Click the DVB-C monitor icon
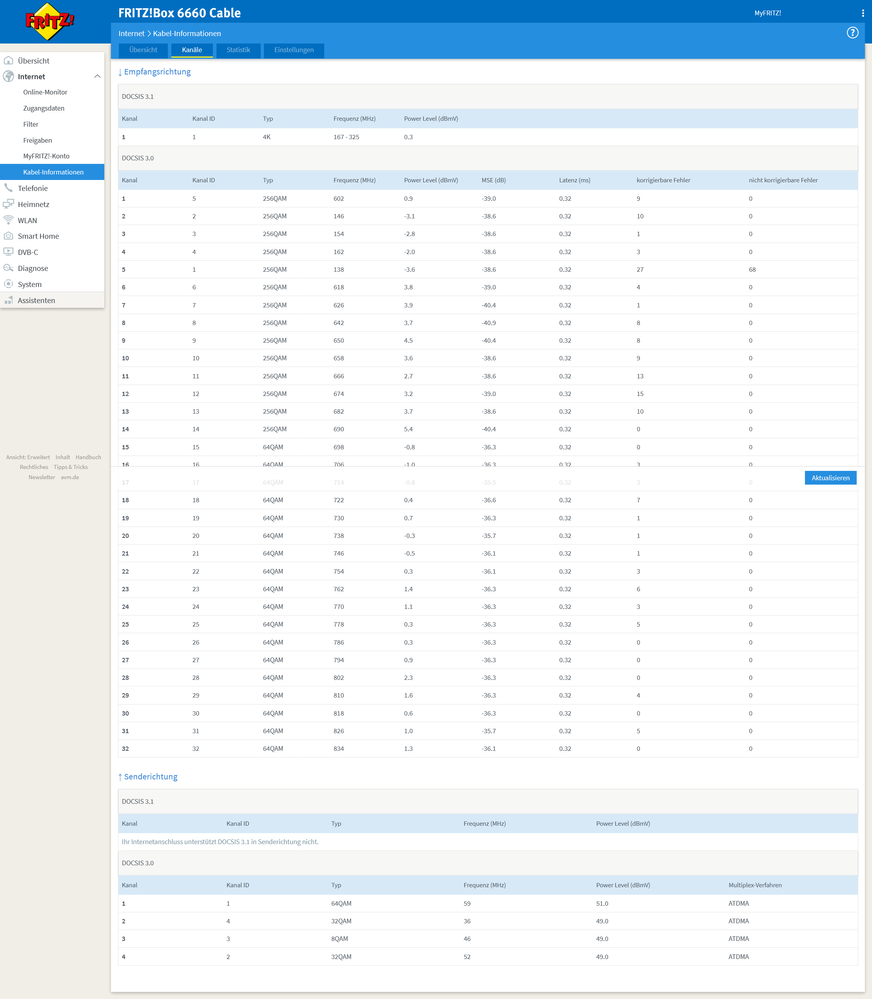The height and width of the screenshot is (999, 872). [x=9, y=252]
